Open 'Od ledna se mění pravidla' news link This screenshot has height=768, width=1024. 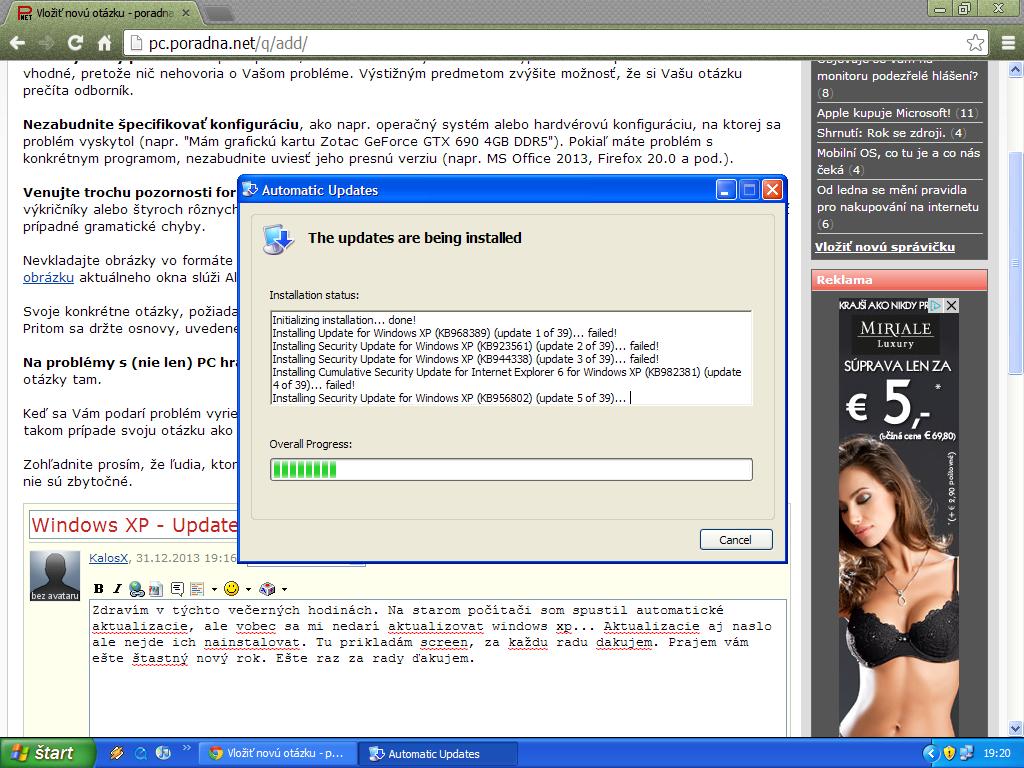click(x=898, y=199)
